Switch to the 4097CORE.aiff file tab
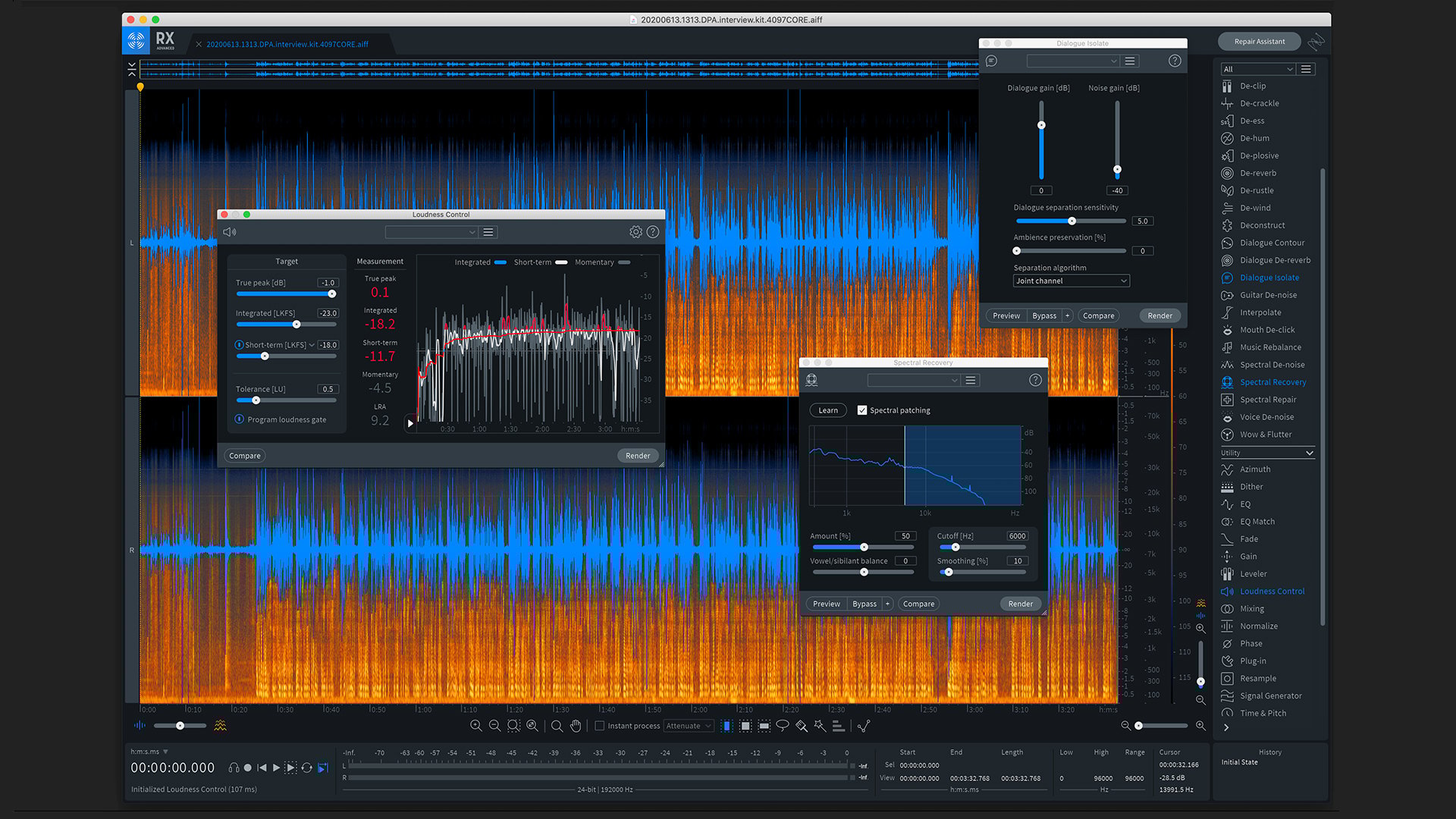Screen dimensions: 1456x819 pos(286,44)
